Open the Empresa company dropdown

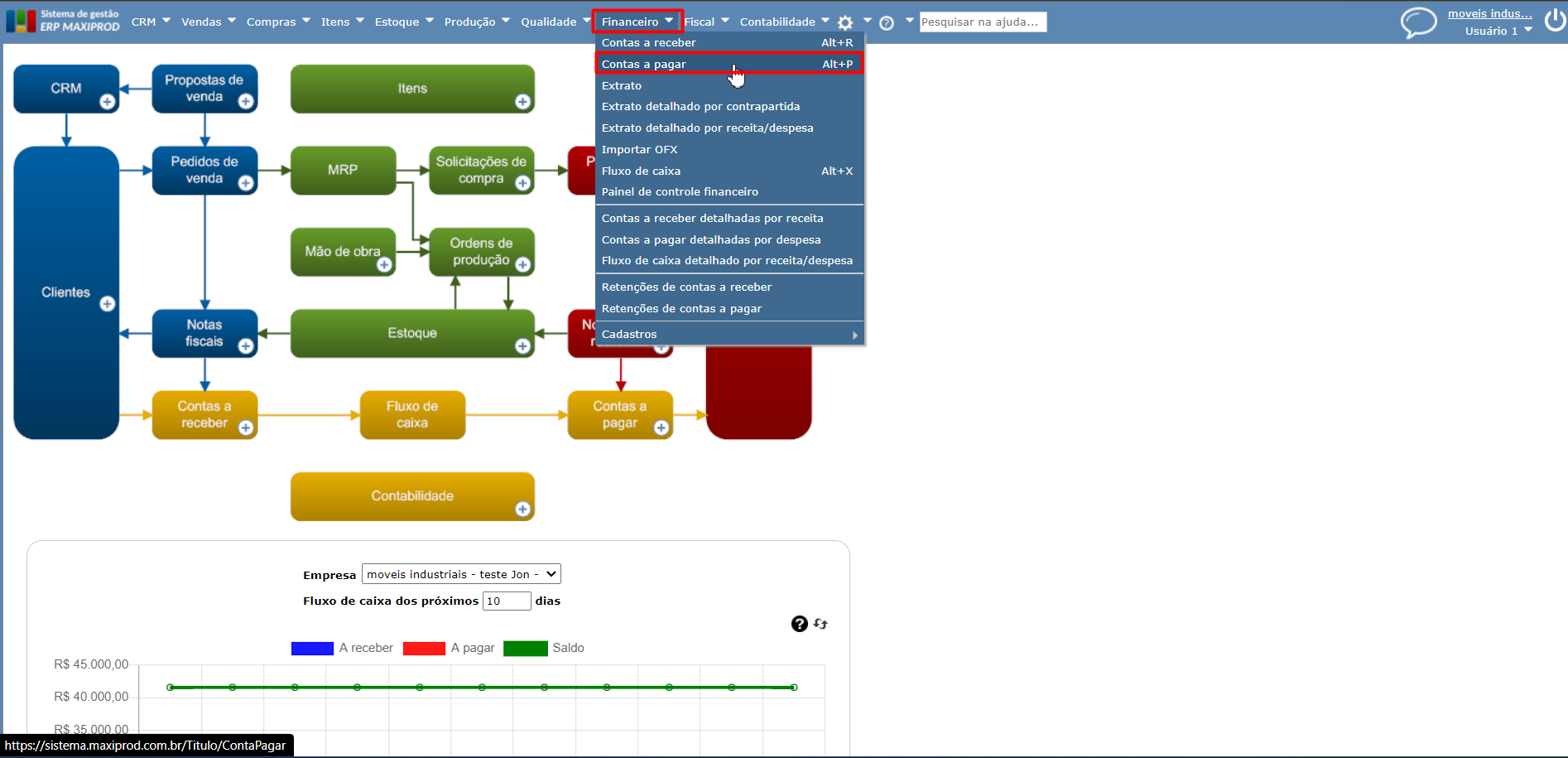pyautogui.click(x=461, y=574)
